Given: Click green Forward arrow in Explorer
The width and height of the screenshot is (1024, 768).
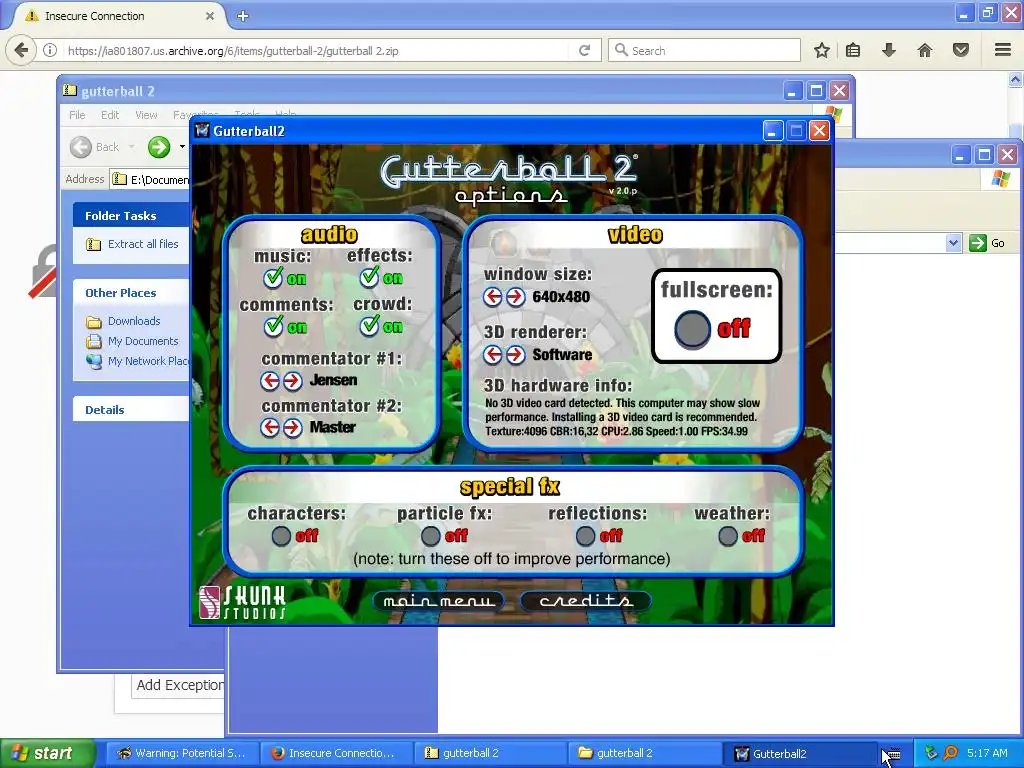Looking at the screenshot, I should tap(159, 147).
